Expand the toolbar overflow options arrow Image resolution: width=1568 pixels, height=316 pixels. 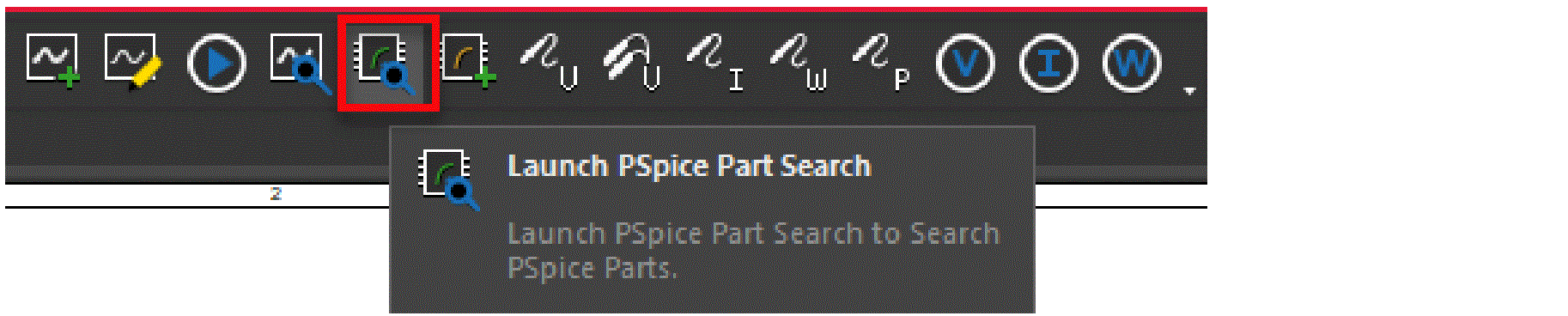tap(1189, 89)
